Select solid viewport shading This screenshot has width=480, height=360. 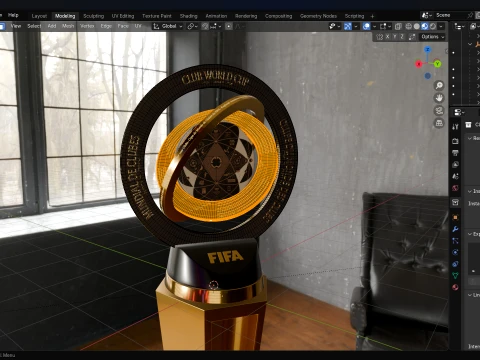click(x=417, y=26)
